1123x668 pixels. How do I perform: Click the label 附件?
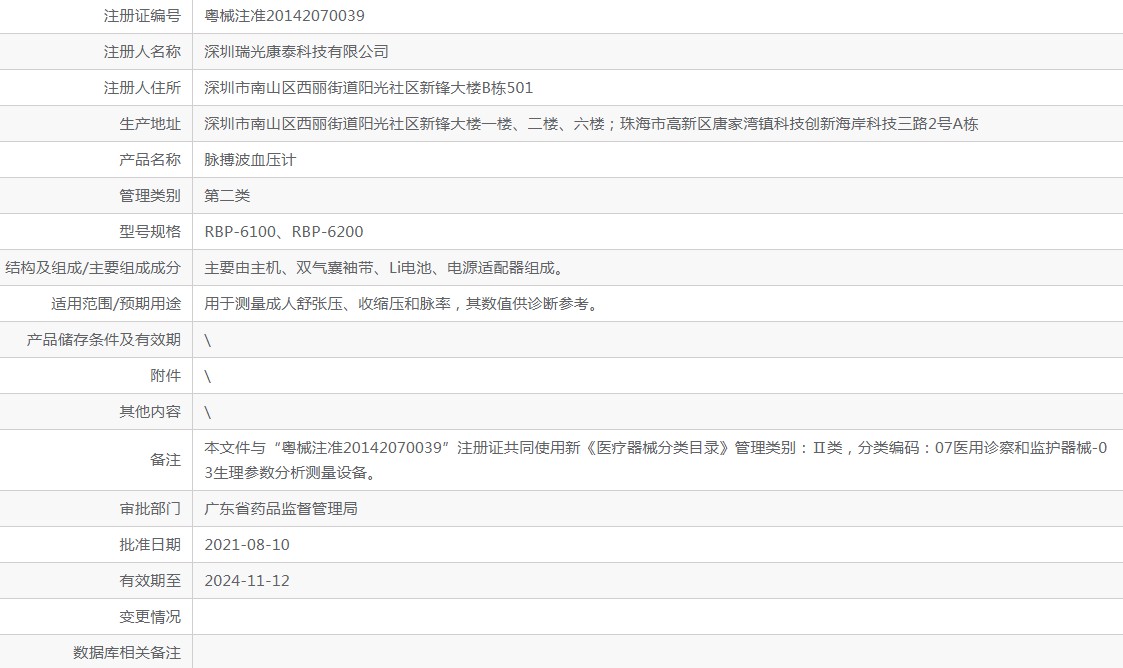click(165, 375)
